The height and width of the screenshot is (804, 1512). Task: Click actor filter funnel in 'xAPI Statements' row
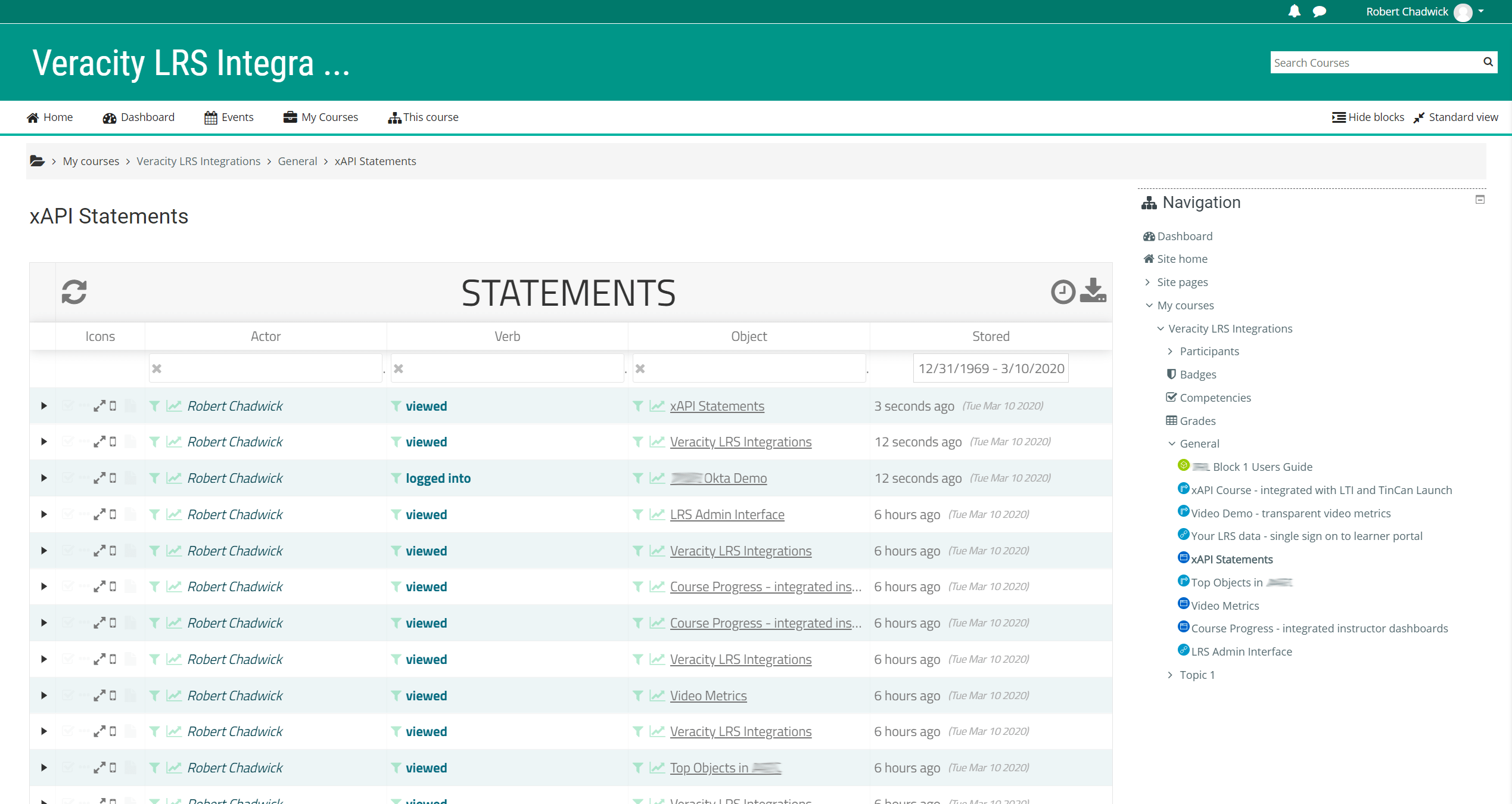pyautogui.click(x=154, y=406)
